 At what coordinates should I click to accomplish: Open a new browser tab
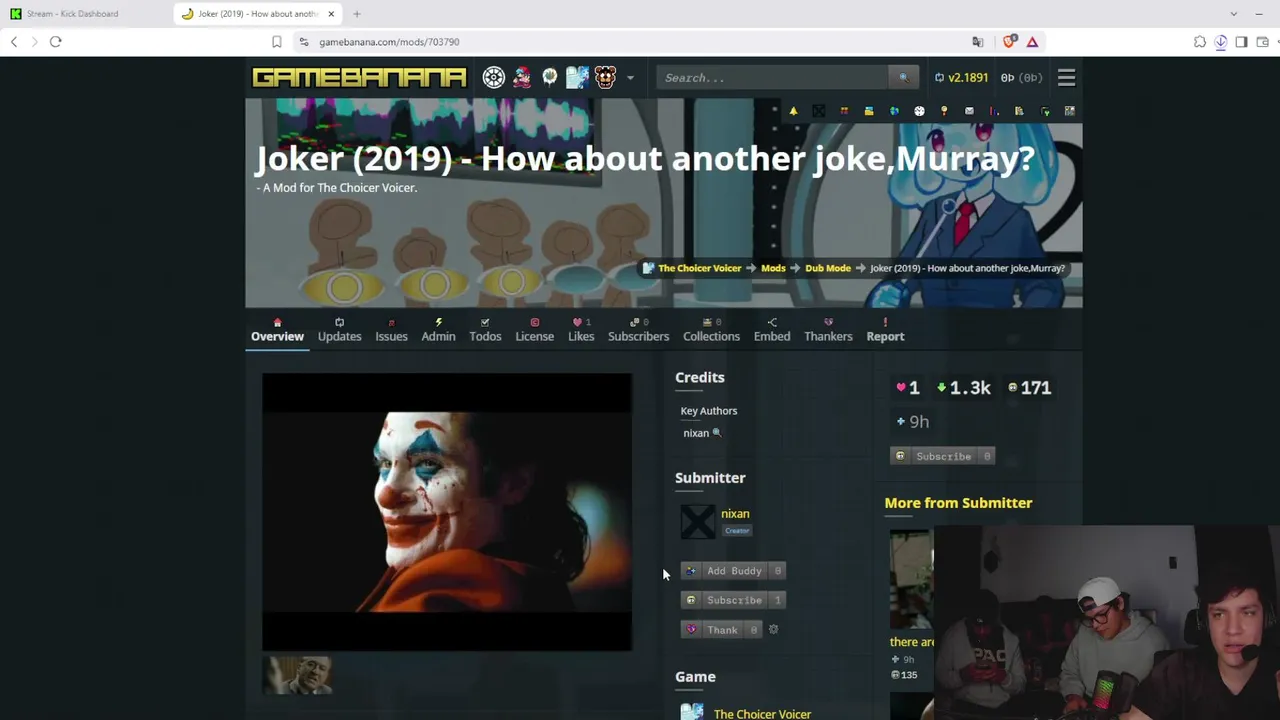357,14
